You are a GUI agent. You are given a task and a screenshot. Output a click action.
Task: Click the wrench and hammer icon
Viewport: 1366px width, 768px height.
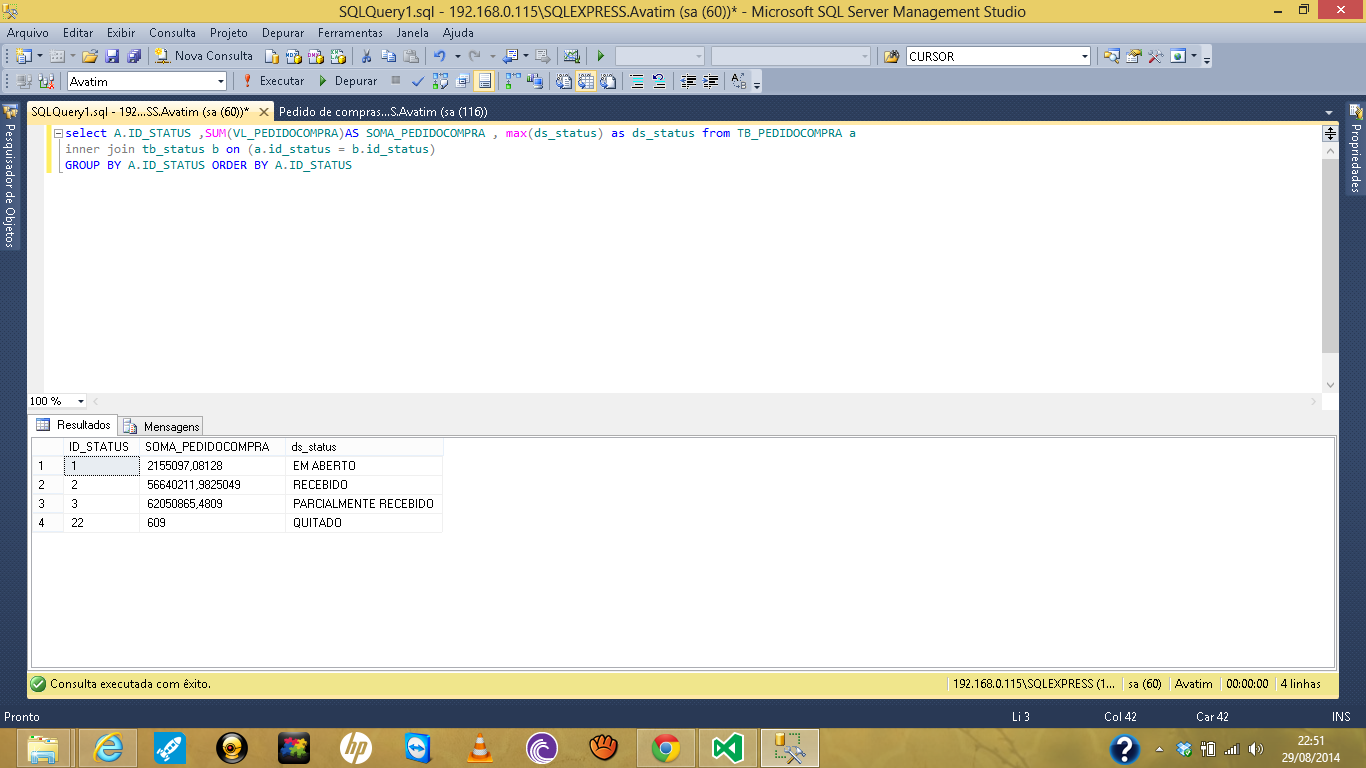point(1155,56)
